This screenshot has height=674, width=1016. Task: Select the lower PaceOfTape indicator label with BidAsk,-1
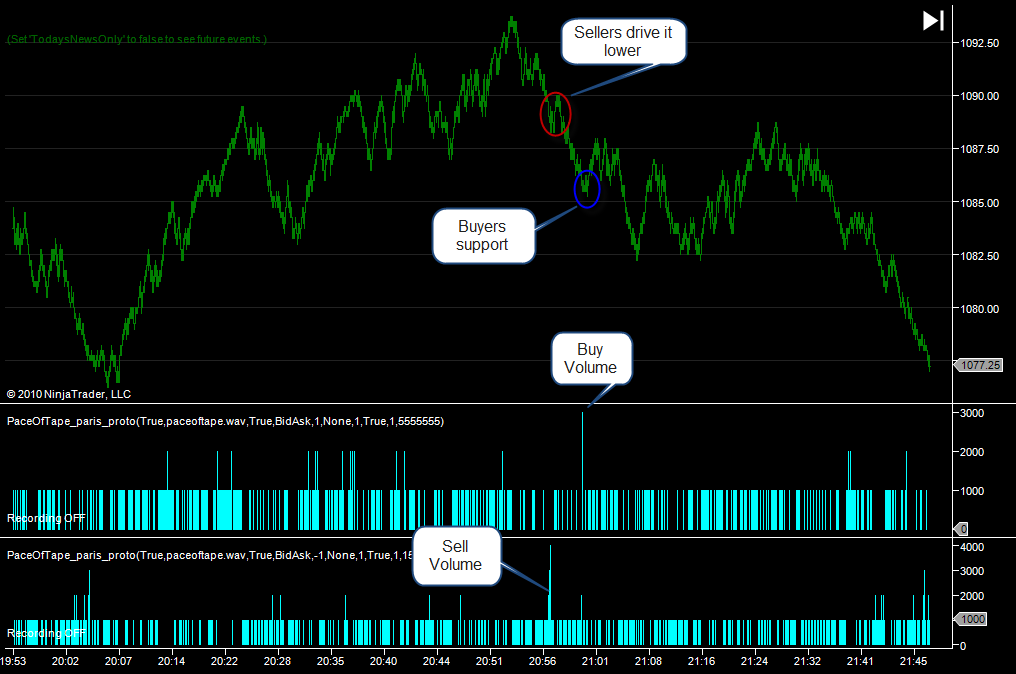[x=210, y=555]
